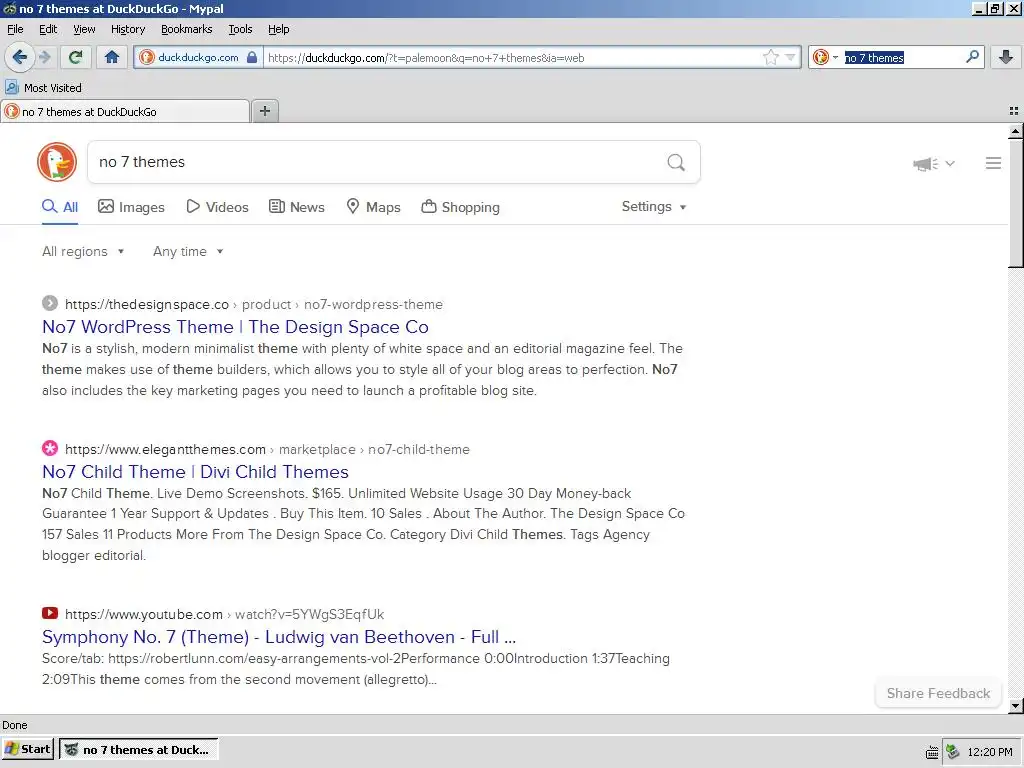This screenshot has height=768, width=1024.
Task: Open the search engine selector dropdown
Action: 825,57
